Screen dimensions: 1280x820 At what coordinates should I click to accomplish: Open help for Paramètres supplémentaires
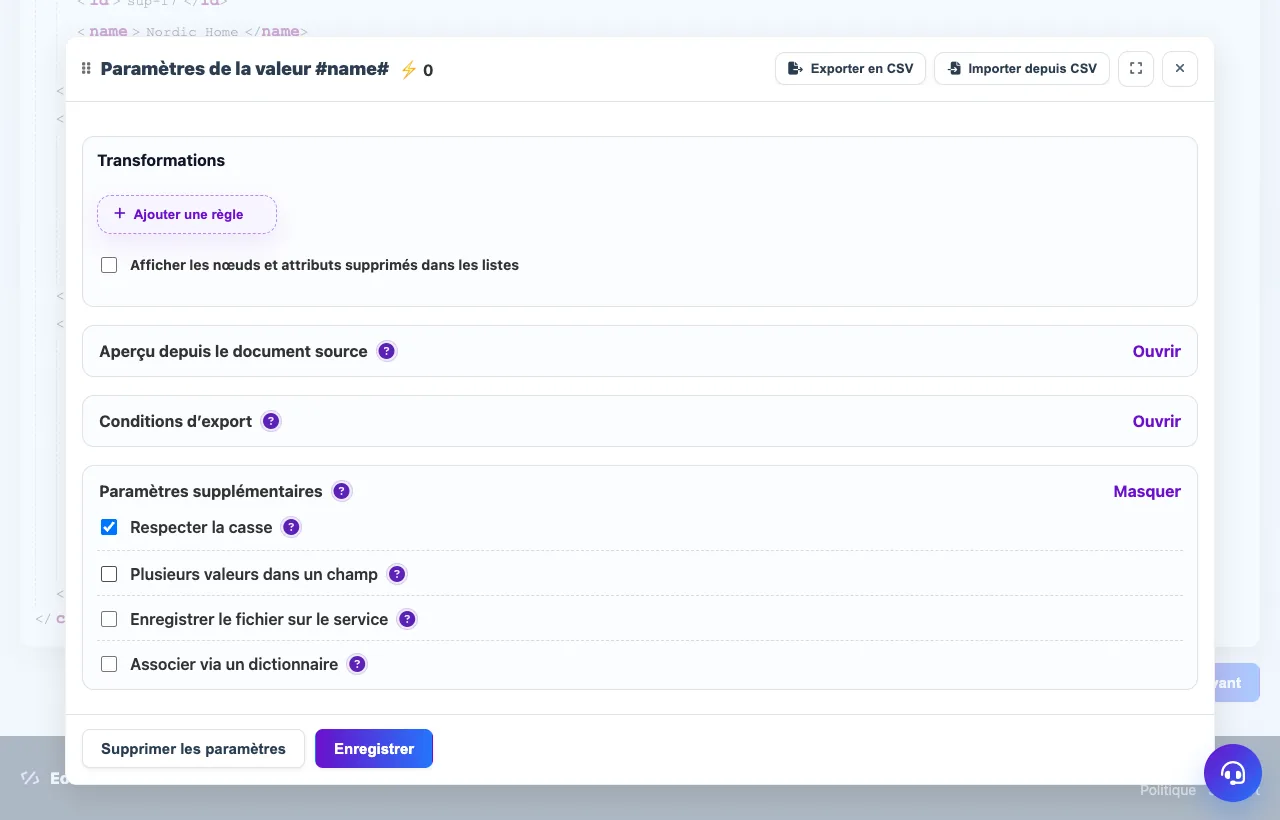tap(342, 491)
